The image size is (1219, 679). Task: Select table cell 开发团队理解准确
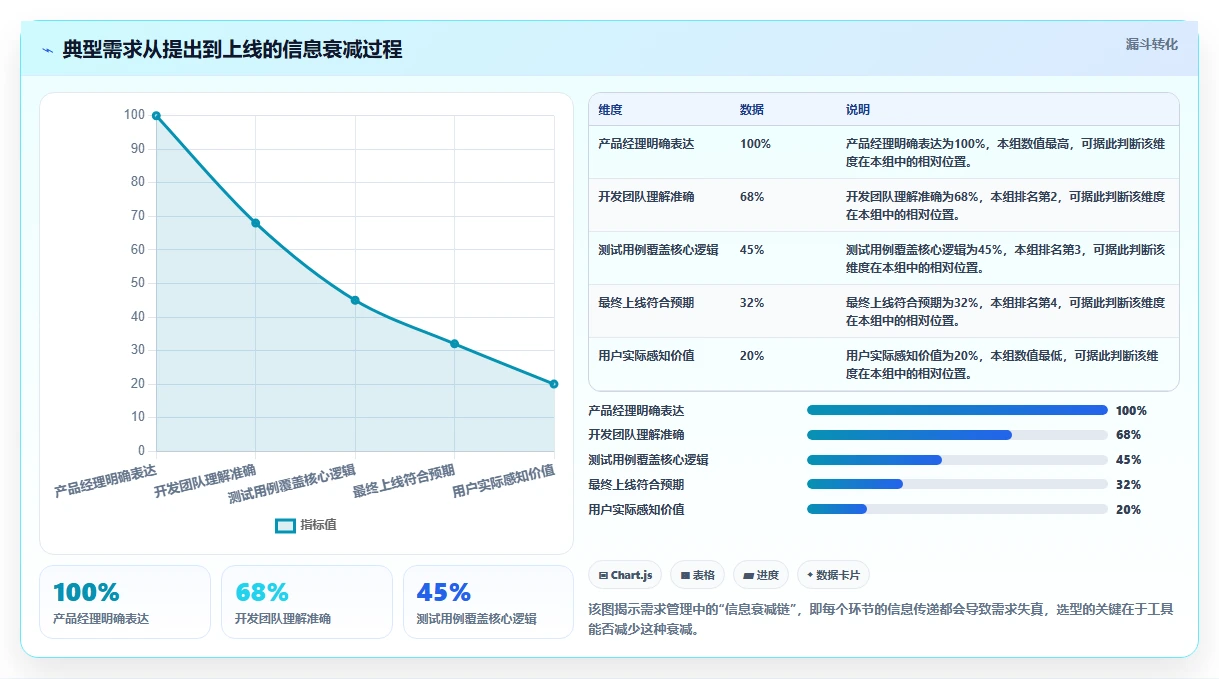[x=646, y=197]
